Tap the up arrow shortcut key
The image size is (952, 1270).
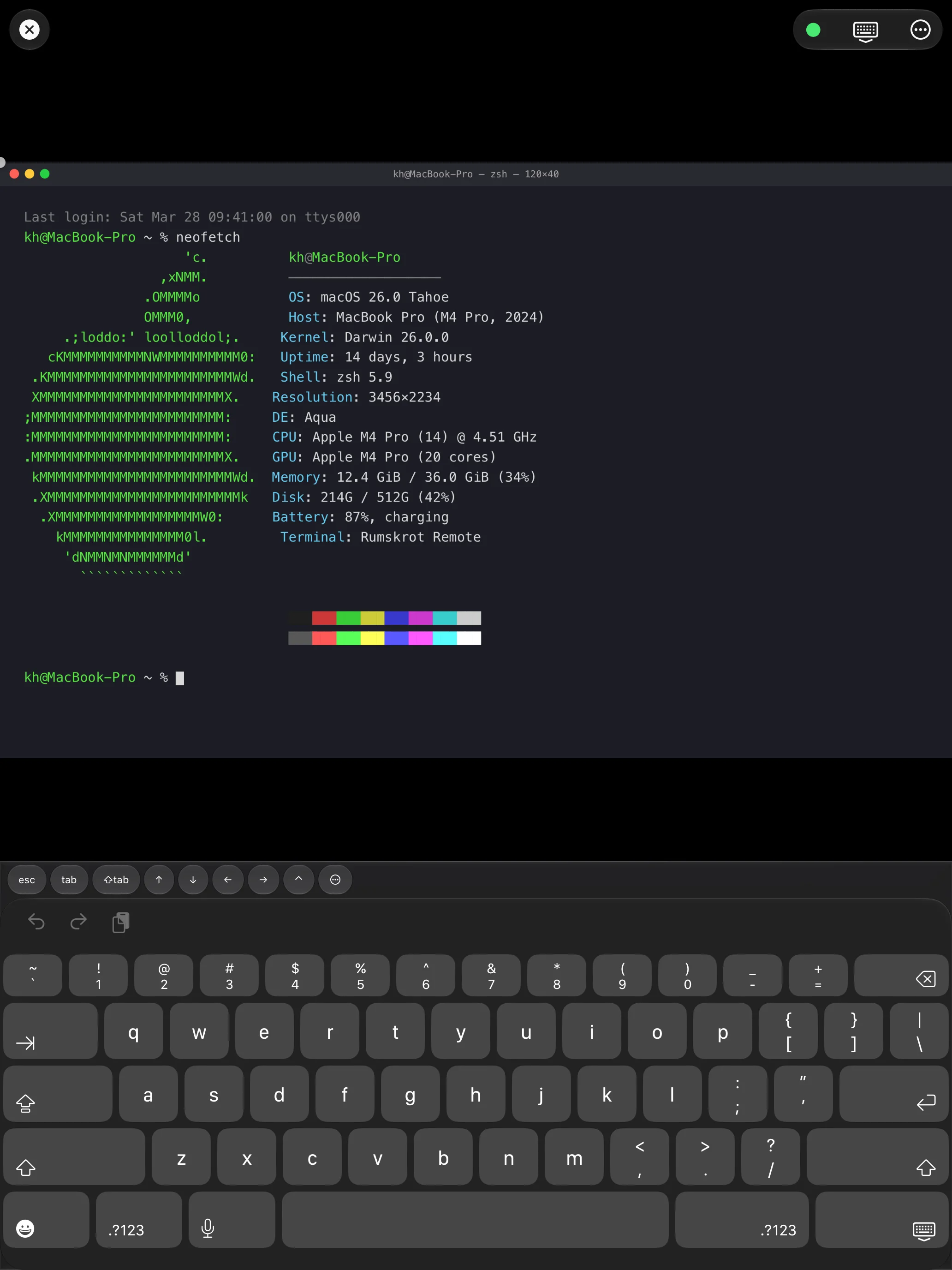click(159, 880)
